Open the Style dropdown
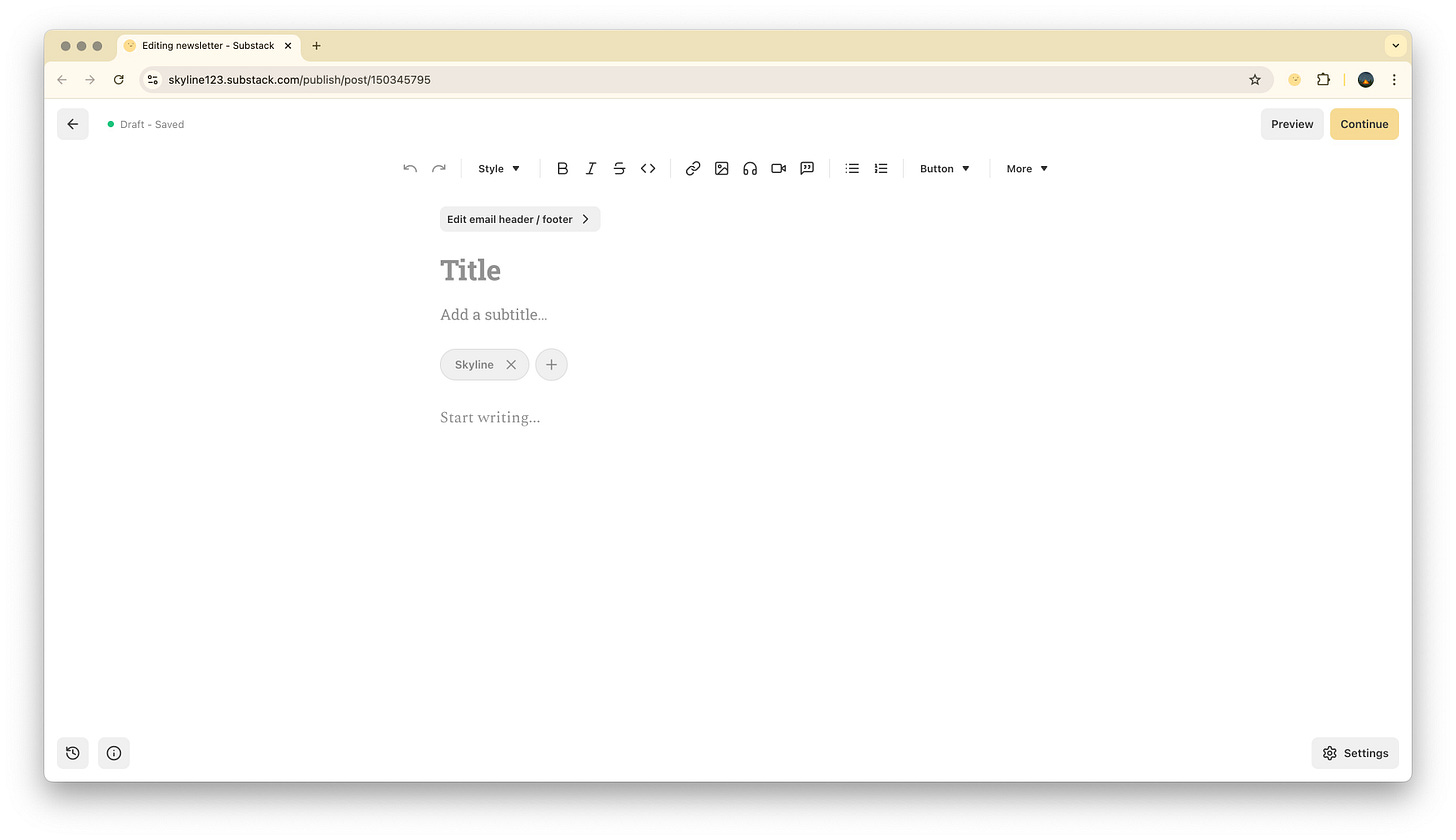Screen dimensions: 1456x840 (x=499, y=169)
